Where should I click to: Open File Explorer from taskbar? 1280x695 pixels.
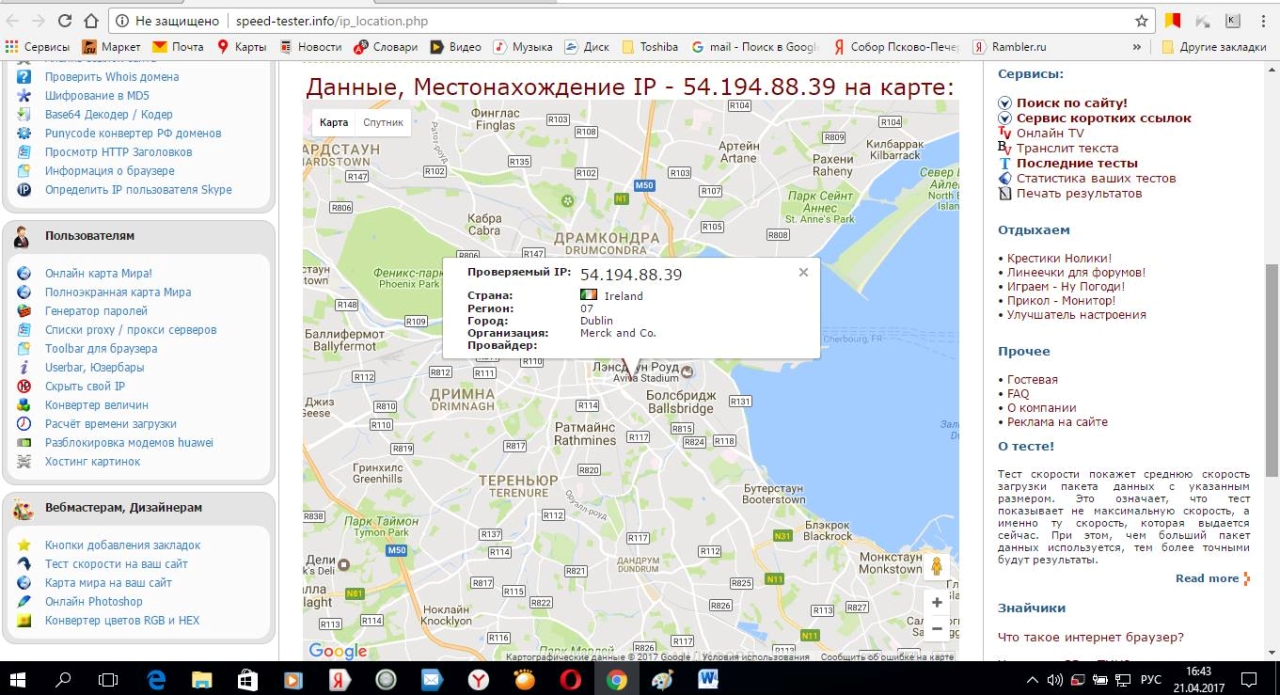tap(202, 680)
